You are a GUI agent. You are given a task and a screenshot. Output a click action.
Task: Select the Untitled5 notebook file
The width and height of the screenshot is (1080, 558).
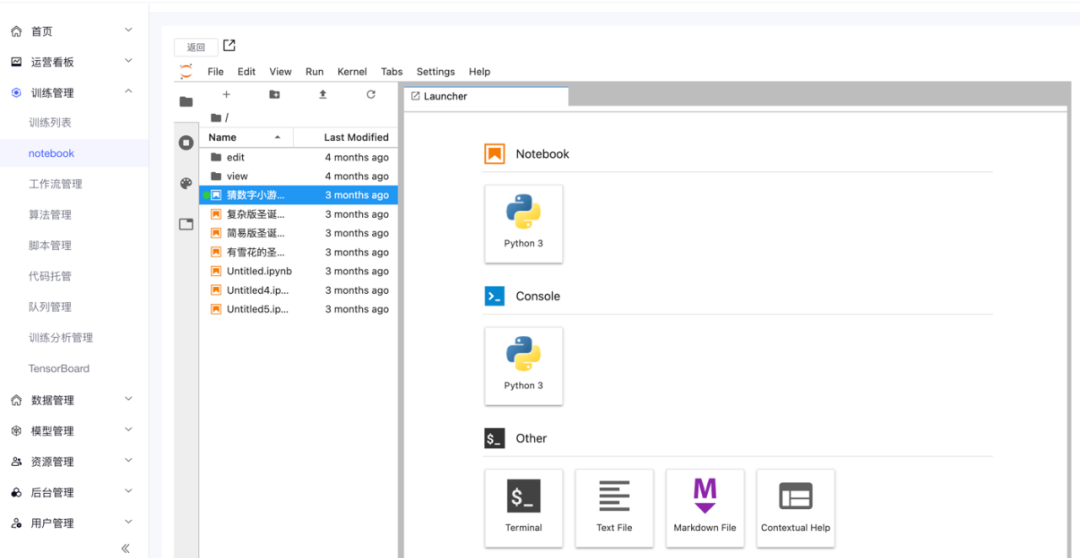(298, 309)
